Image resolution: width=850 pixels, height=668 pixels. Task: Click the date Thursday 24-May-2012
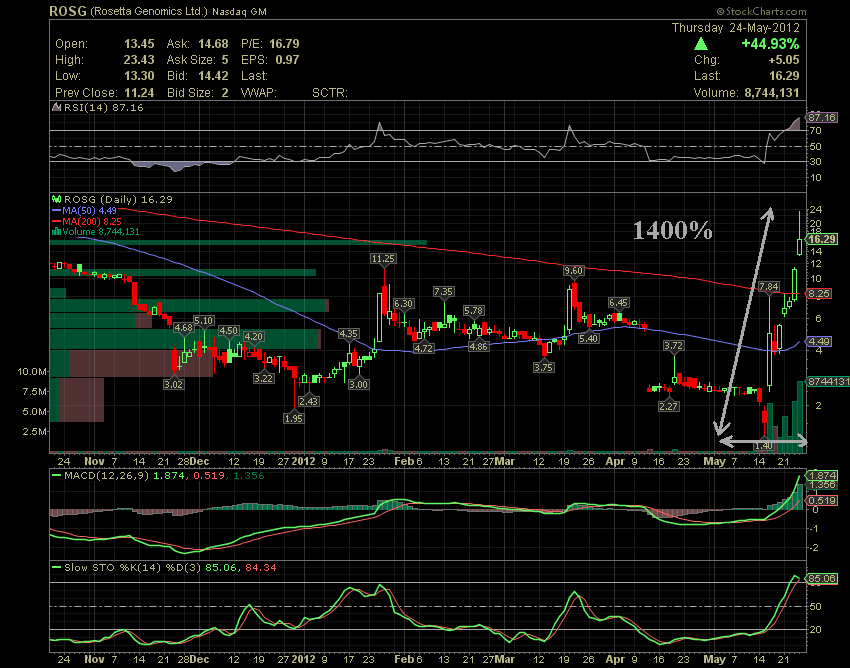pyautogui.click(x=735, y=28)
